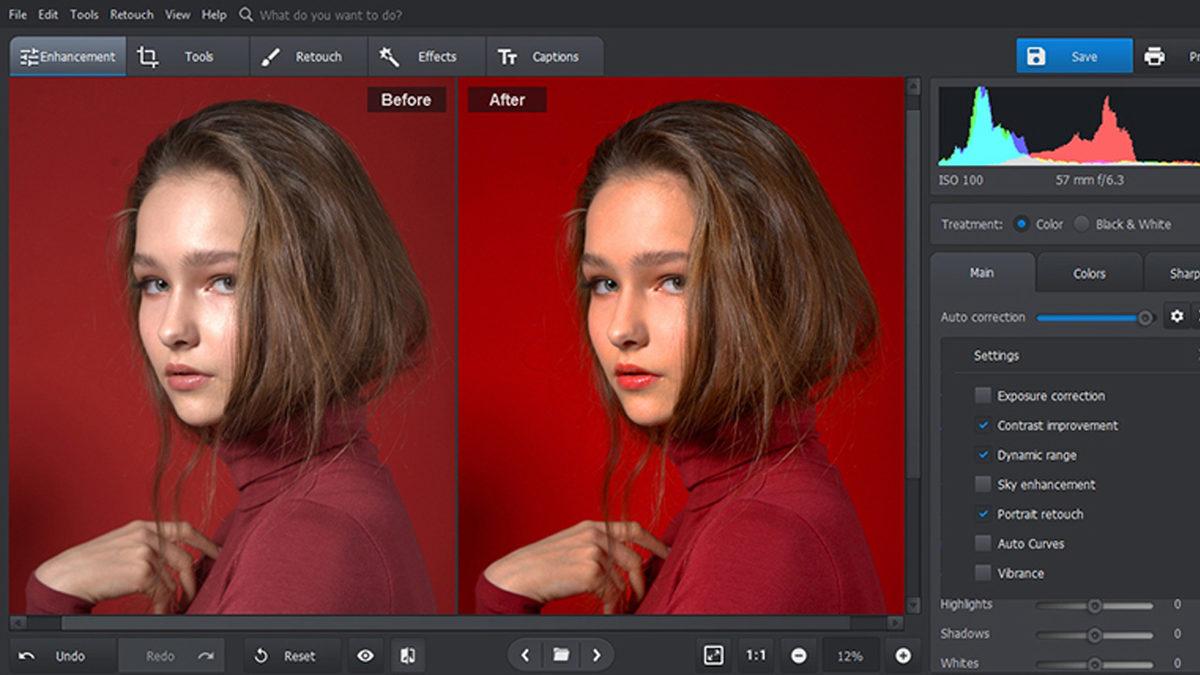Click the fit-to-screen zoom icon
The image size is (1200, 675).
[714, 655]
